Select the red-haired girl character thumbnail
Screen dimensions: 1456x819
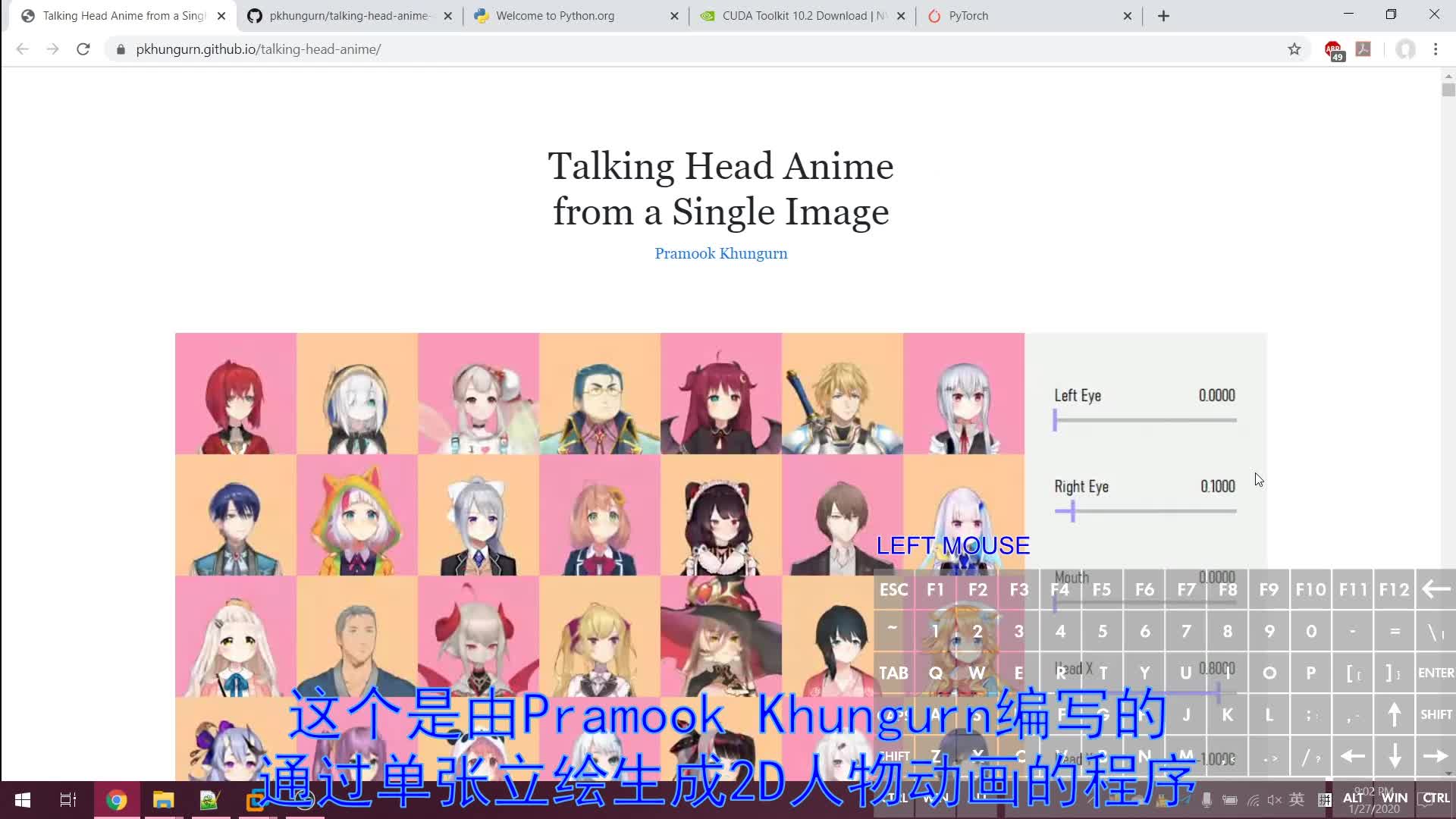236,394
